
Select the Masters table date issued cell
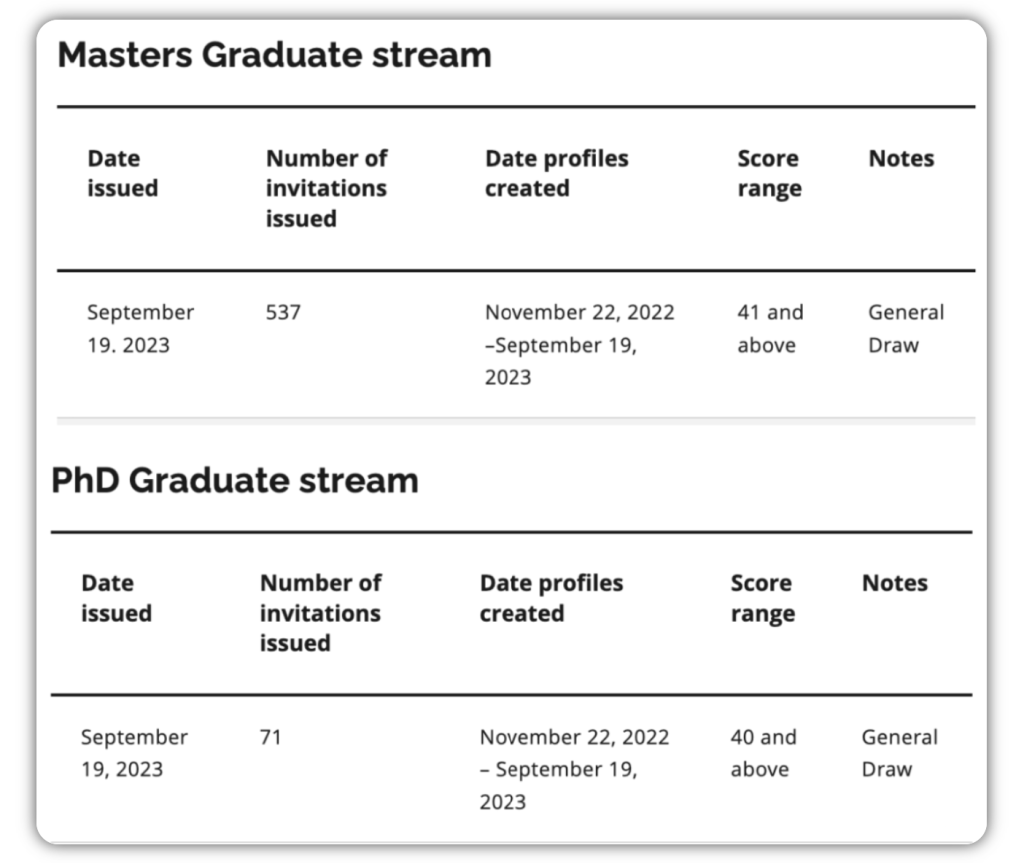click(140, 329)
